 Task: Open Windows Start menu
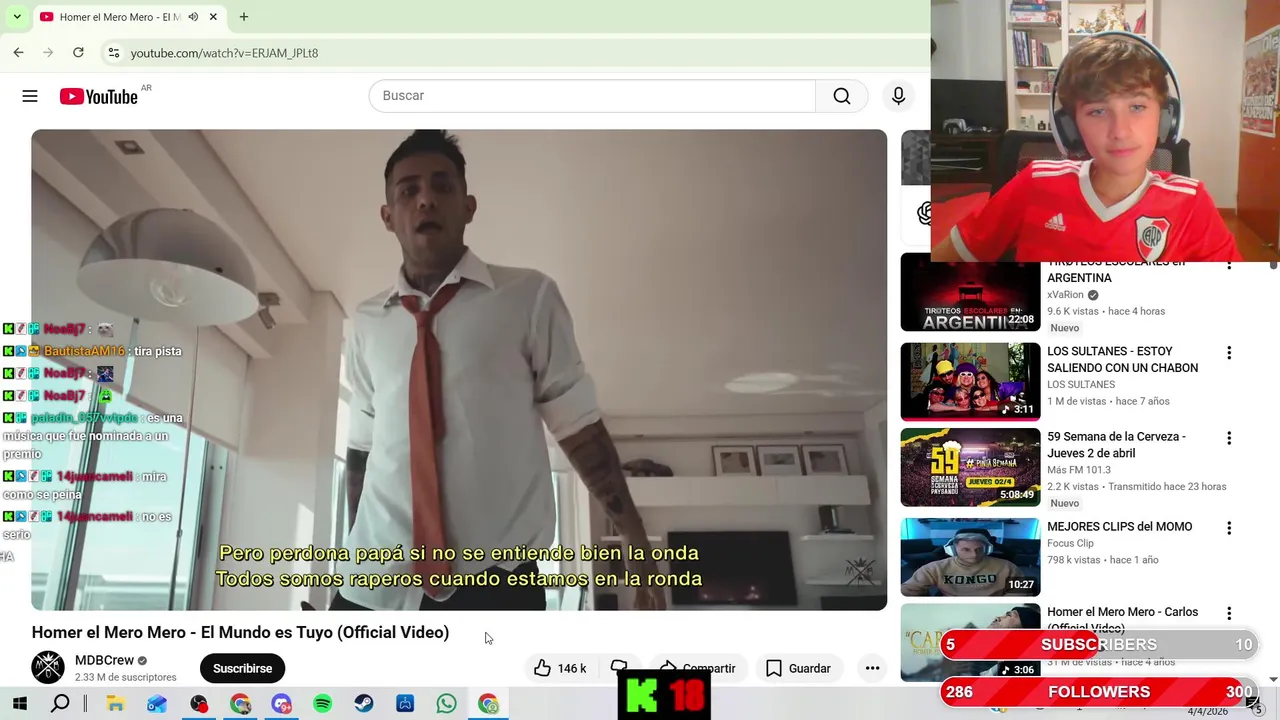(x=19, y=704)
